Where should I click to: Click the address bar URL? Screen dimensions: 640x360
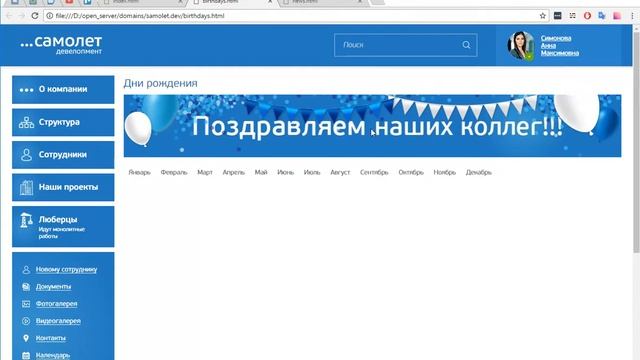pyautogui.click(x=140, y=16)
